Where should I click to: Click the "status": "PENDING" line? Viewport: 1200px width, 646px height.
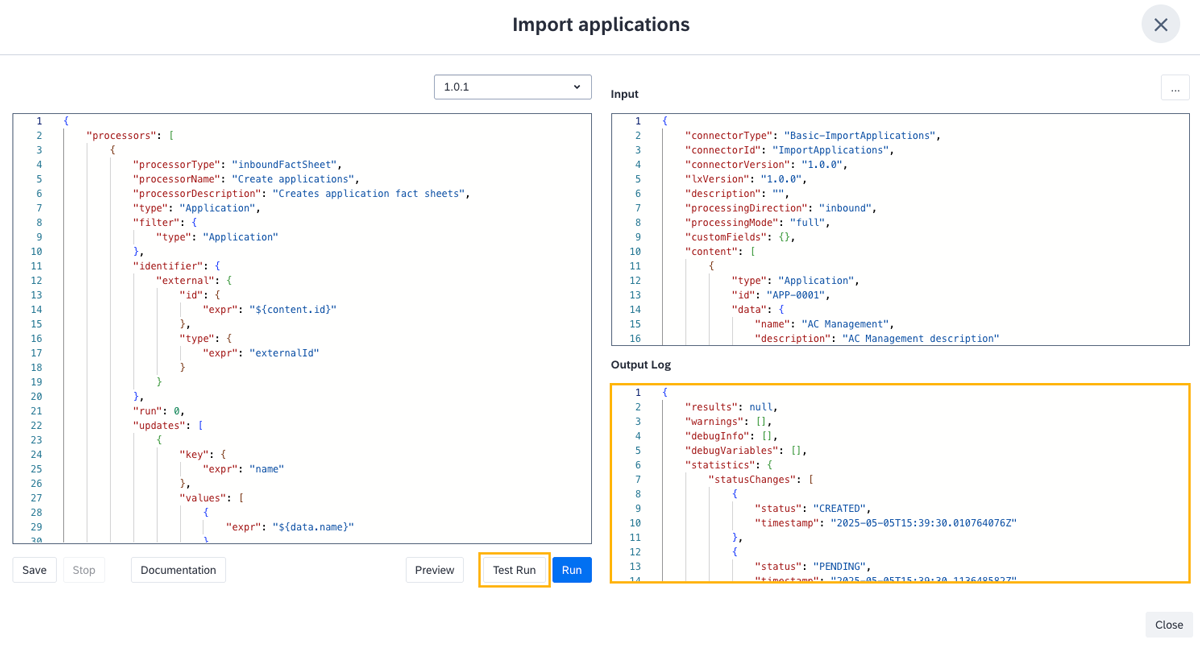813,566
